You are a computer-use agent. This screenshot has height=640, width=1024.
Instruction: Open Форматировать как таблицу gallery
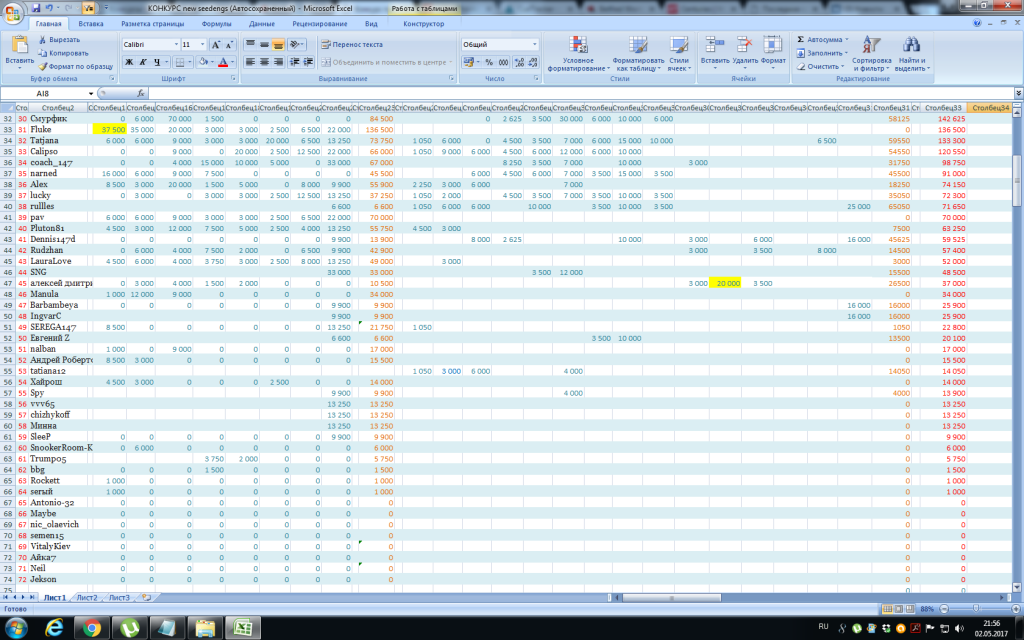point(638,54)
